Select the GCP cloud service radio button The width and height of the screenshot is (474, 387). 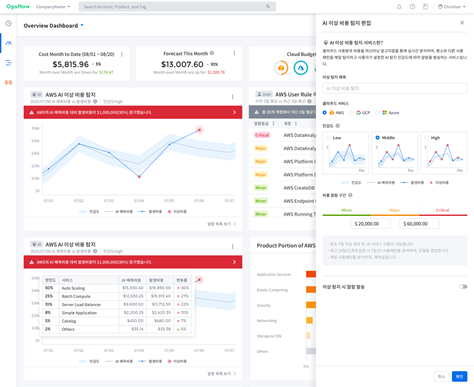351,113
